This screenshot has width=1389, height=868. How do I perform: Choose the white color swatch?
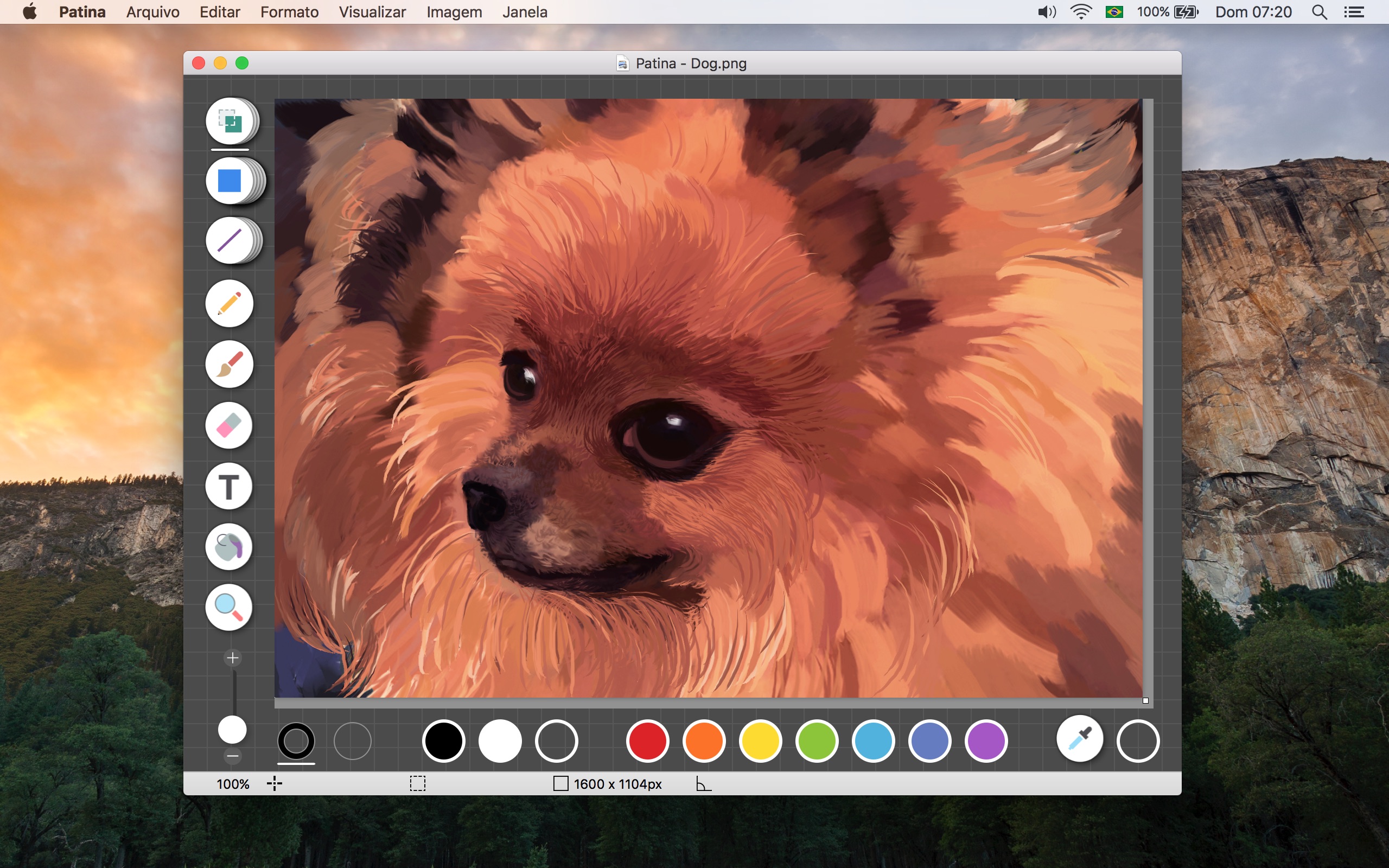[x=500, y=741]
